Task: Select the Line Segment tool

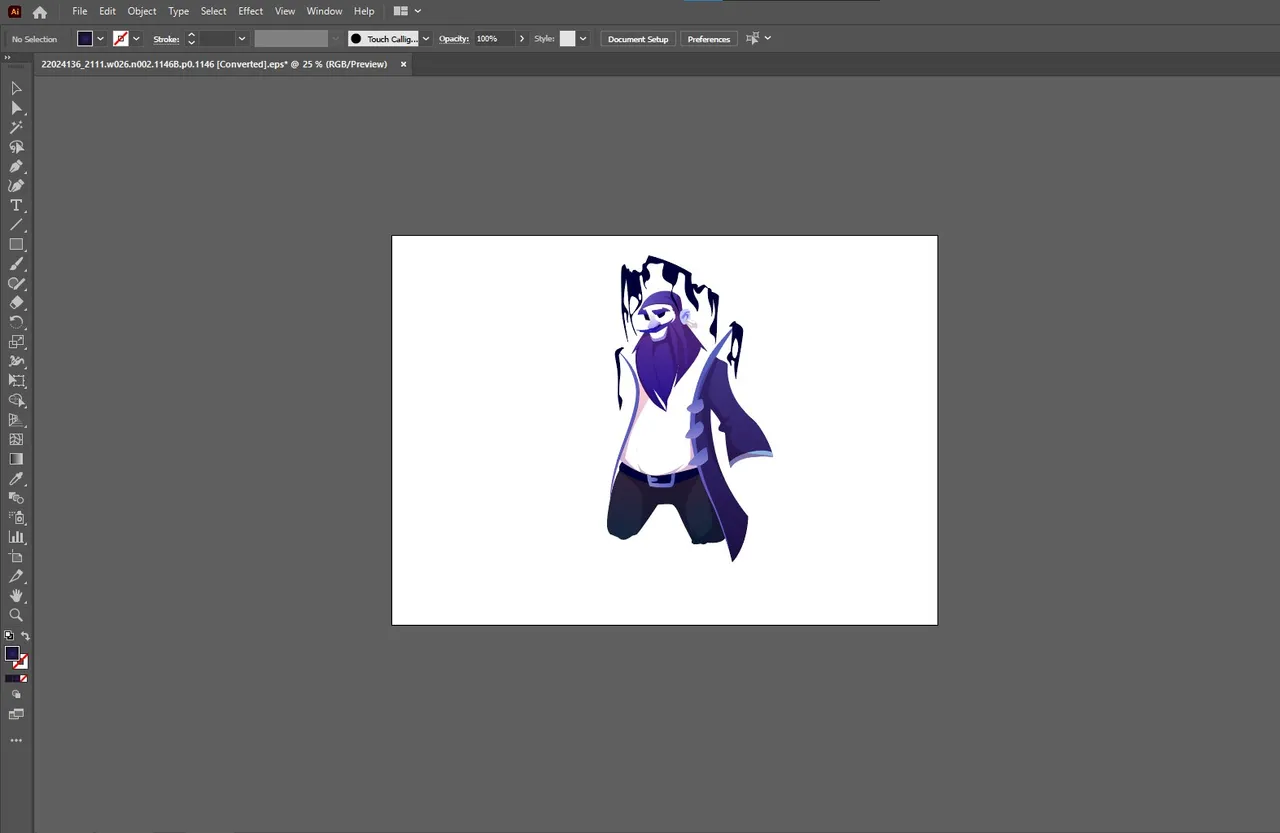Action: (x=16, y=225)
